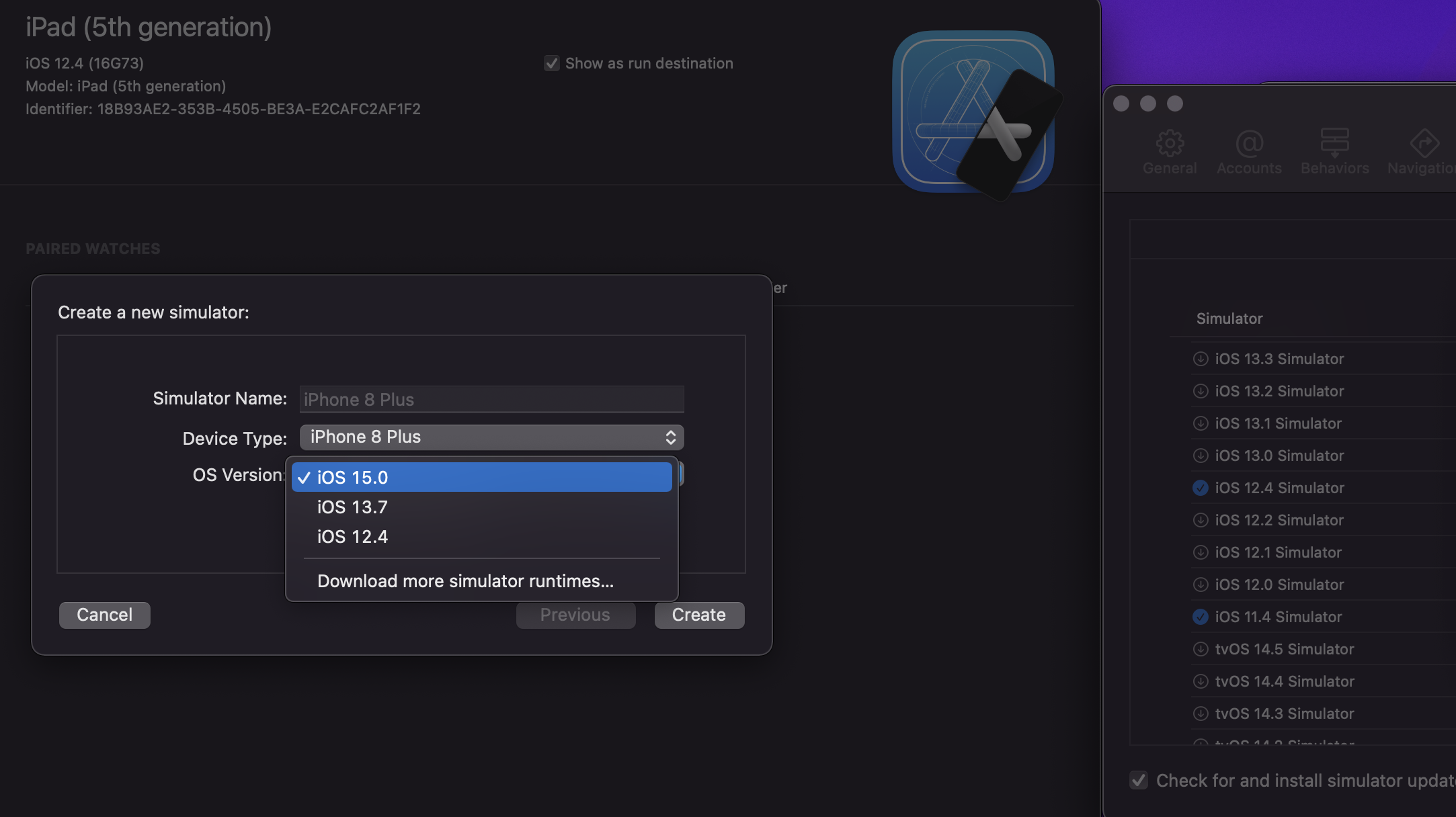This screenshot has height=817, width=1456.
Task: Open the Device Type dropdown
Action: pyautogui.click(x=491, y=437)
